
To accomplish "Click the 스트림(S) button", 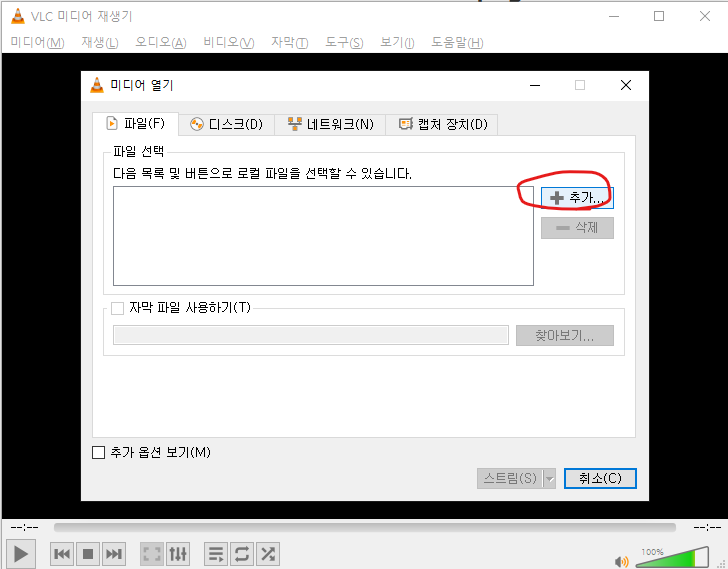I will 510,478.
